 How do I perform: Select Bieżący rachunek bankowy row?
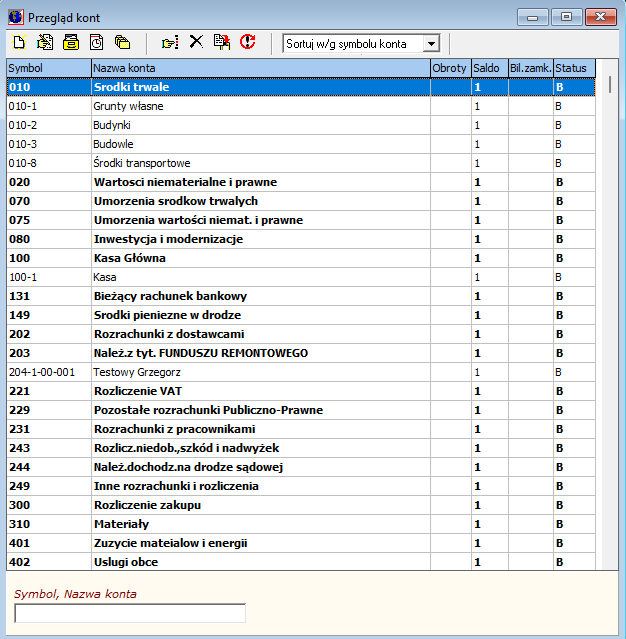pyautogui.click(x=301, y=296)
